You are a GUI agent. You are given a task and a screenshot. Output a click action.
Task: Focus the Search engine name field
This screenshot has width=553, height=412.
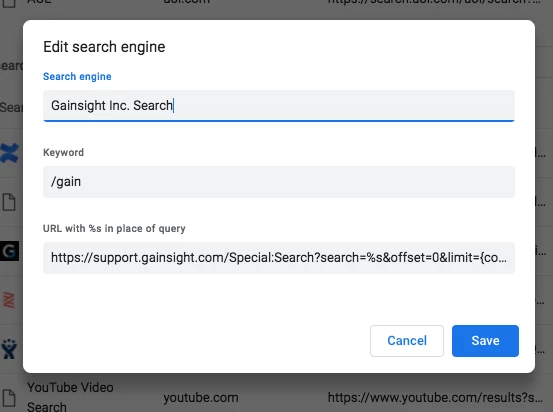click(279, 106)
